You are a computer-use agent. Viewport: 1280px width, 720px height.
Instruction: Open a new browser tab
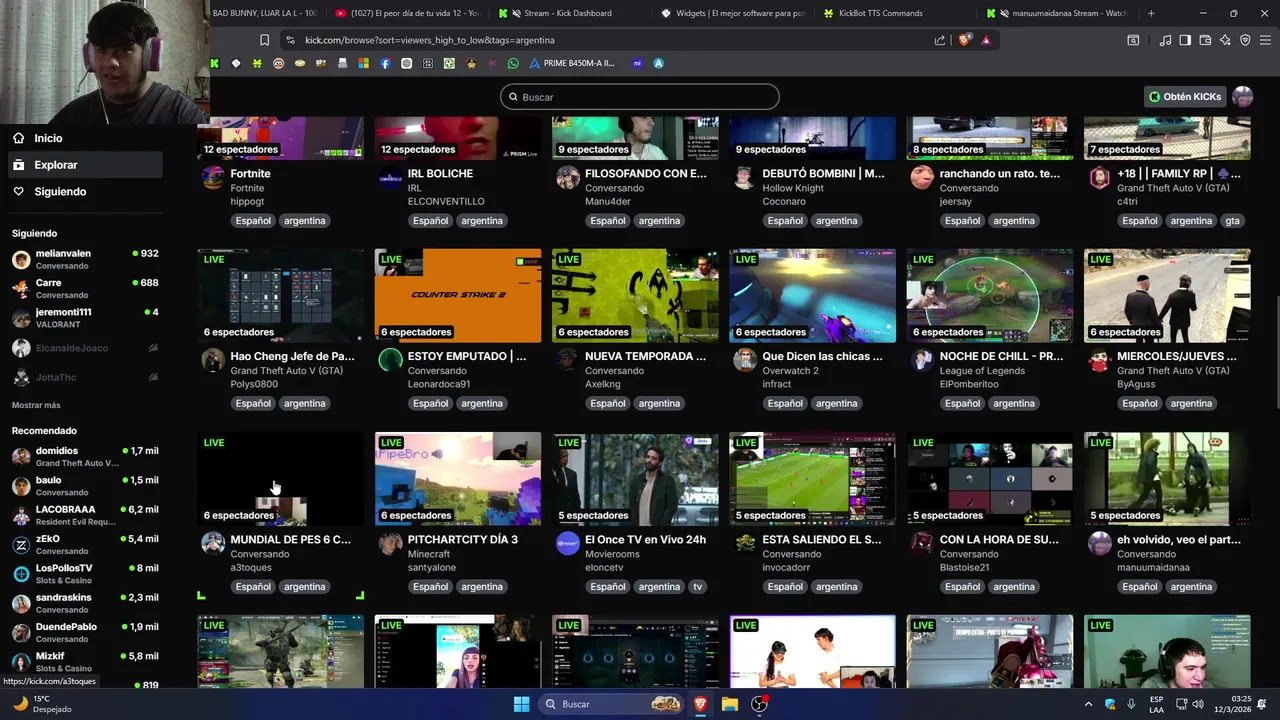(1151, 13)
